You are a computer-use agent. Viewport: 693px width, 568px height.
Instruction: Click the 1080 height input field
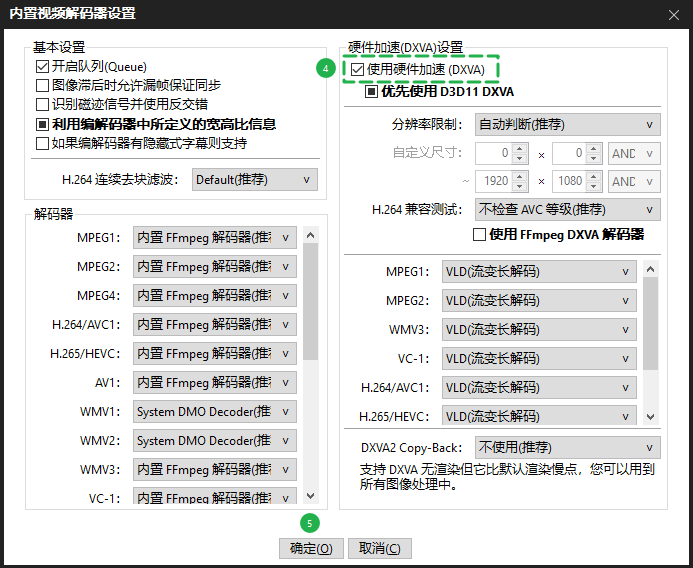point(570,182)
